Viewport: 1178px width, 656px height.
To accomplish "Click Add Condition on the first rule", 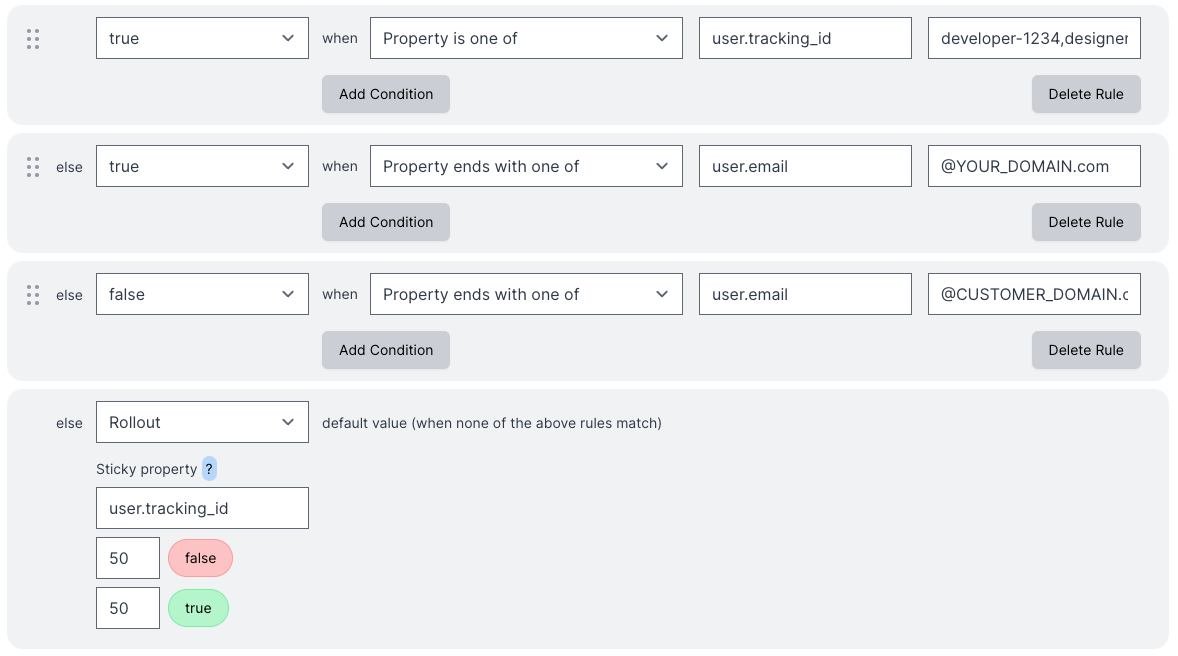I will [385, 93].
